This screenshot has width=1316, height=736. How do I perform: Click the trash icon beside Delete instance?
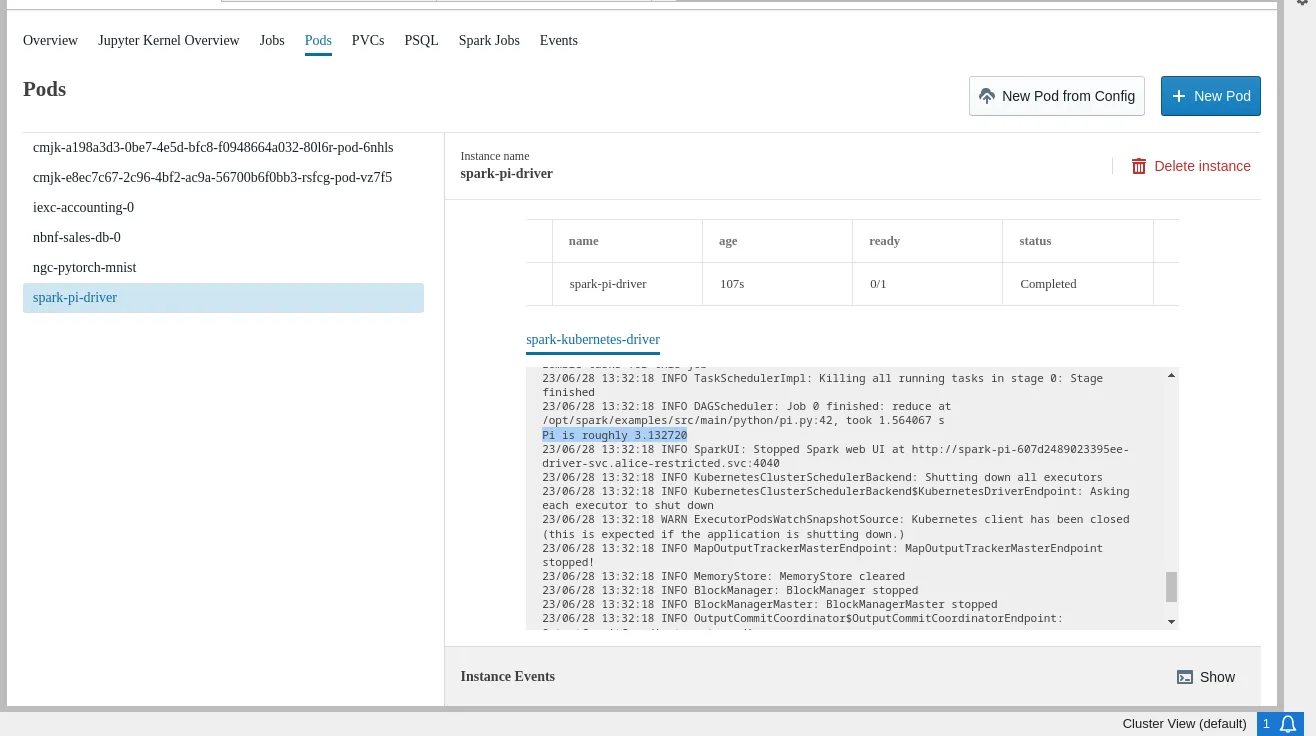point(1139,166)
